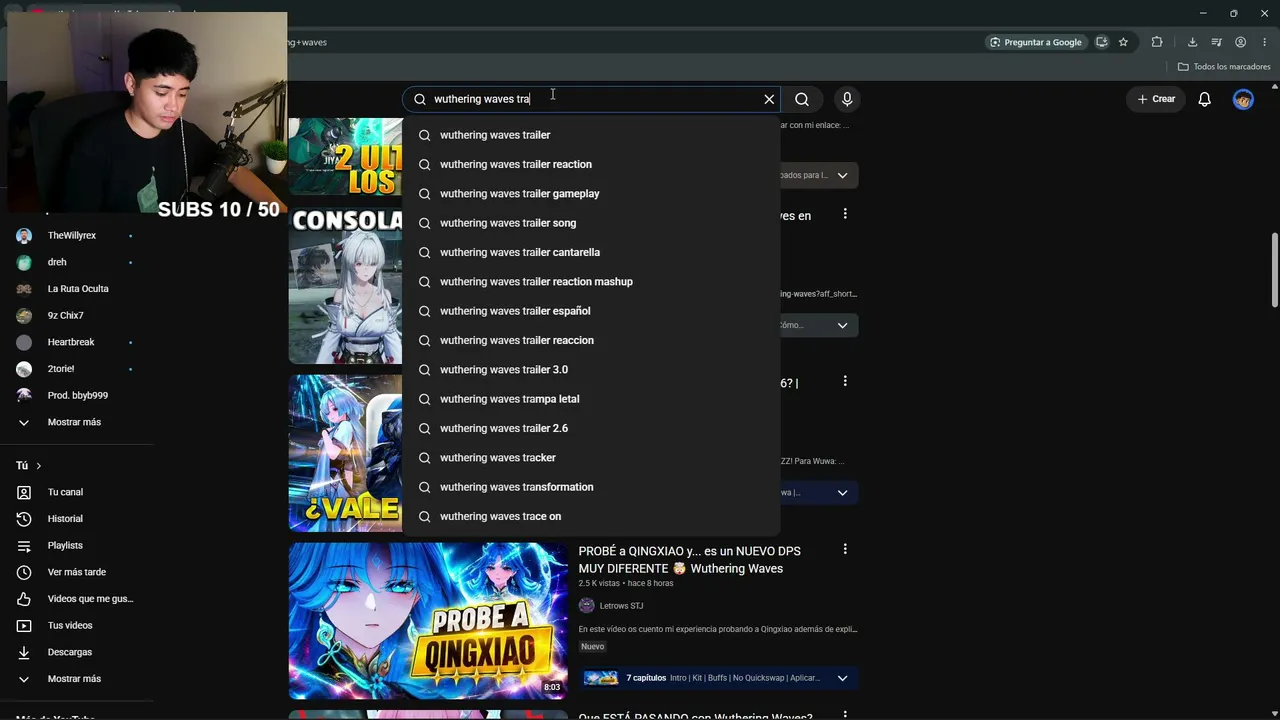This screenshot has width=1280, height=720.
Task: Open the ¿VALE video thumbnail
Action: click(x=346, y=453)
